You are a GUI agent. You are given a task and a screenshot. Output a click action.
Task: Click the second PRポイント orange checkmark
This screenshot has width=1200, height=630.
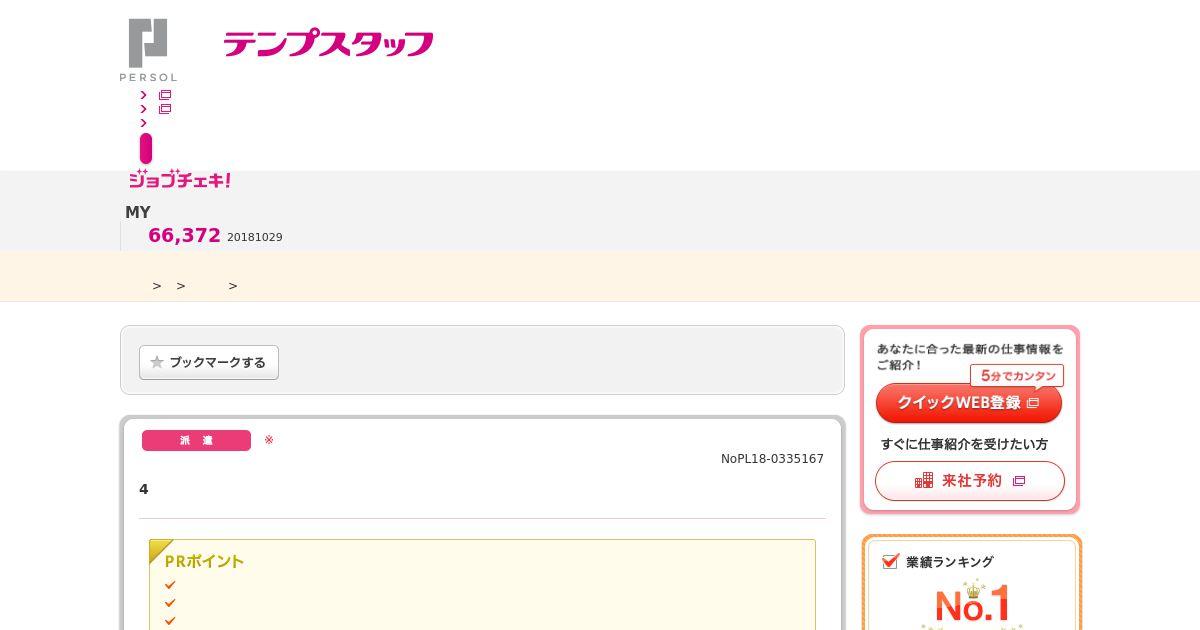(170, 603)
